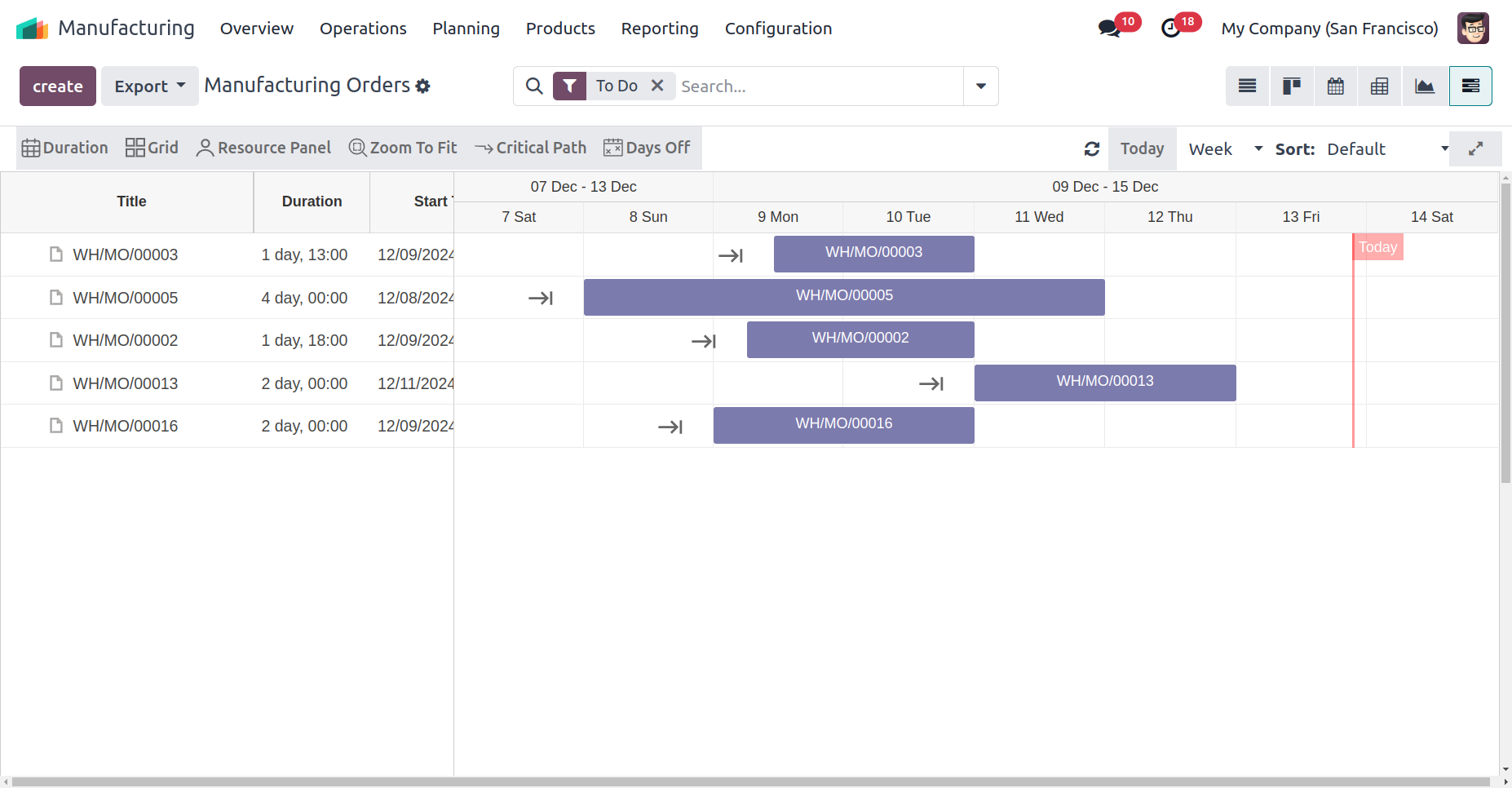Open the calendar view icon
This screenshot has height=788, width=1512.
[x=1335, y=86]
